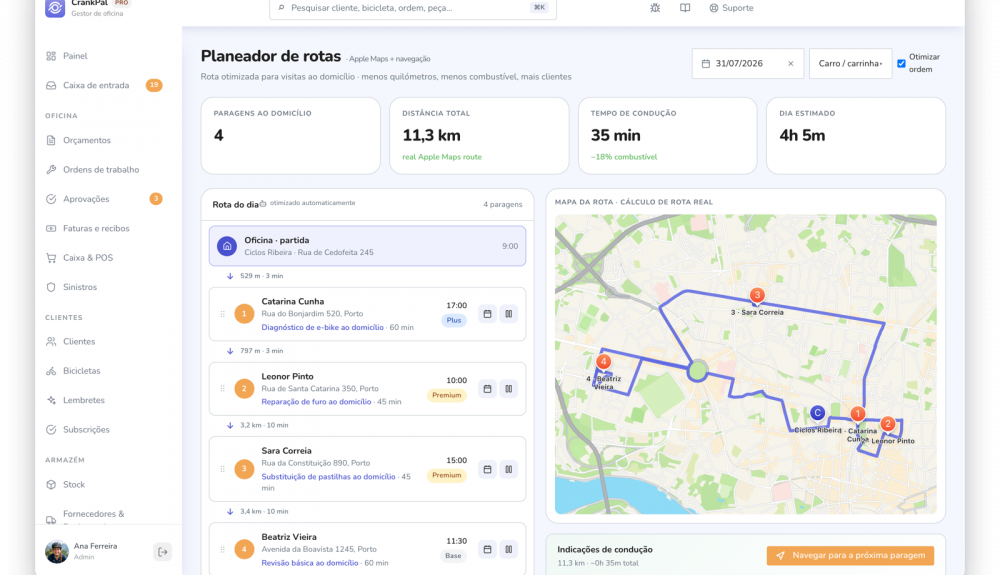Click the Stock box icon

coord(51,484)
